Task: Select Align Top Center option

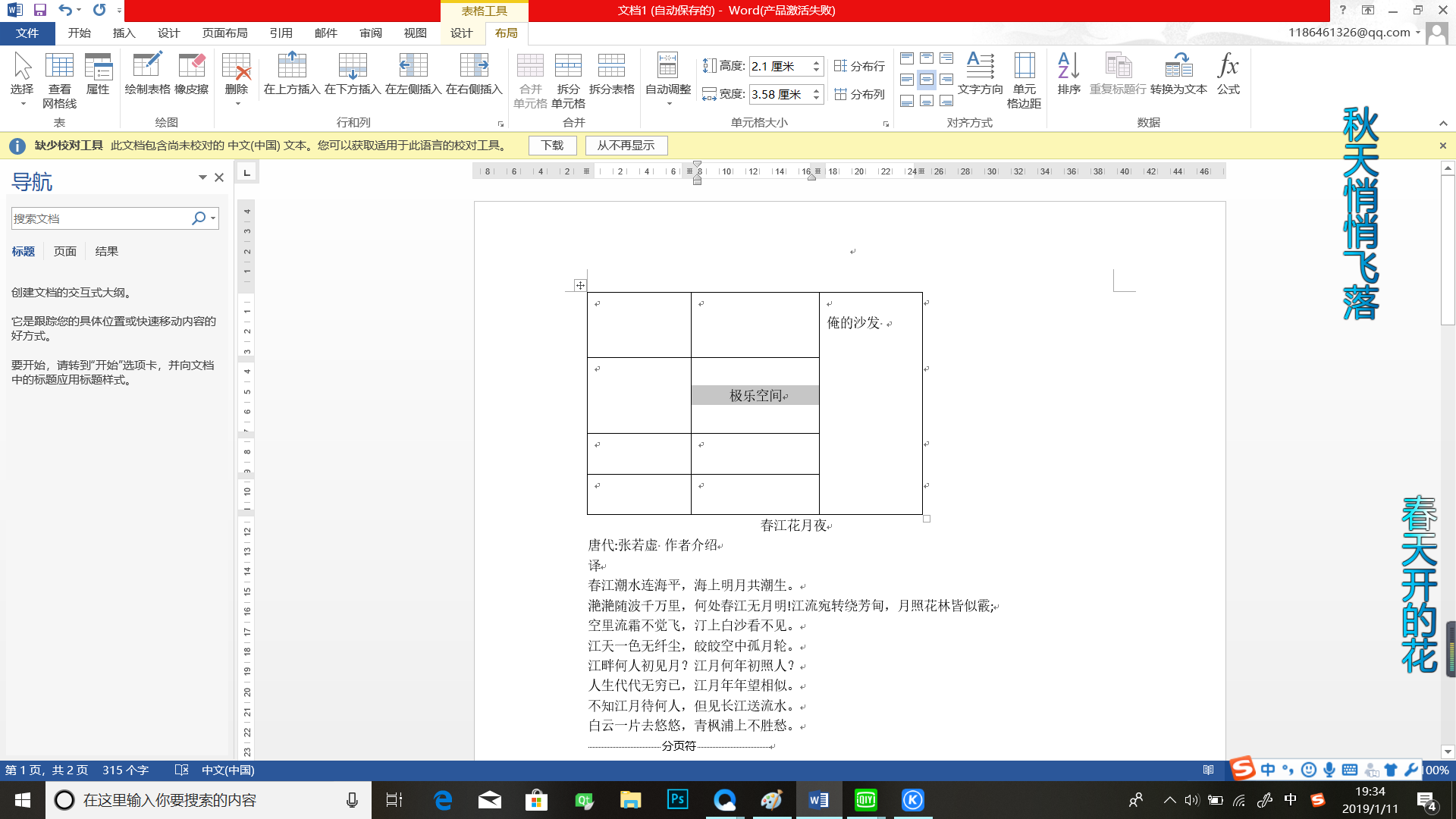Action: pyautogui.click(x=927, y=58)
